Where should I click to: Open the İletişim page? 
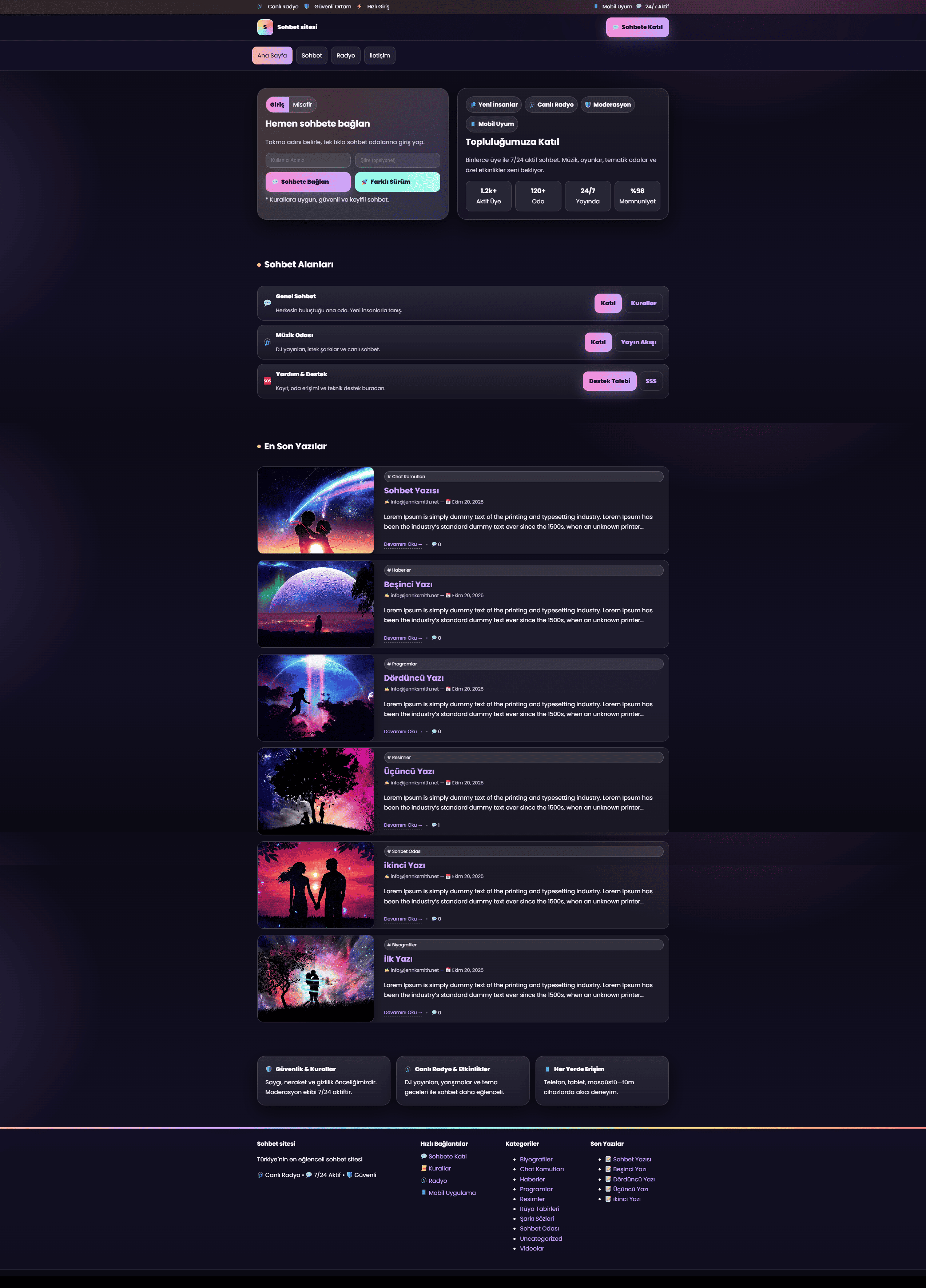tap(379, 55)
